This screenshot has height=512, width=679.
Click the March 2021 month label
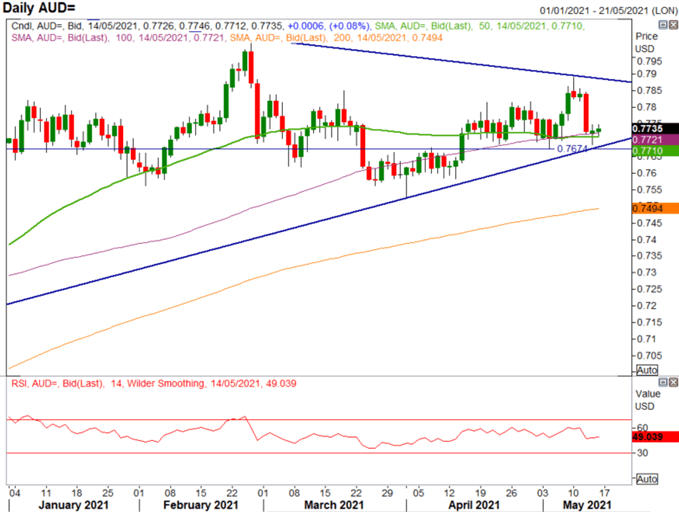pos(334,505)
